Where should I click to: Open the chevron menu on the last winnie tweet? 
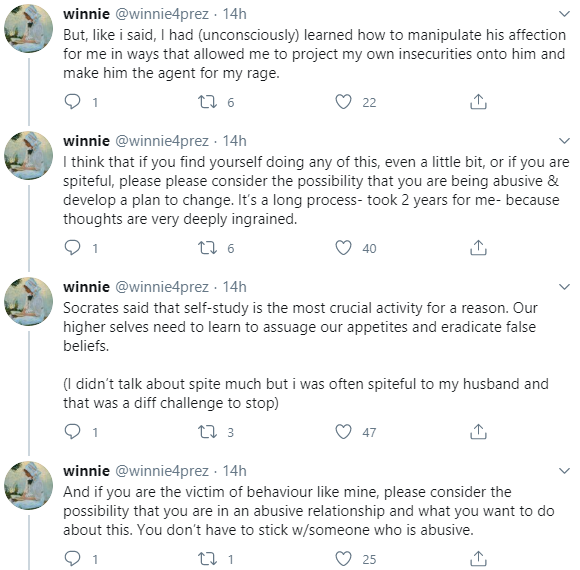click(564, 471)
